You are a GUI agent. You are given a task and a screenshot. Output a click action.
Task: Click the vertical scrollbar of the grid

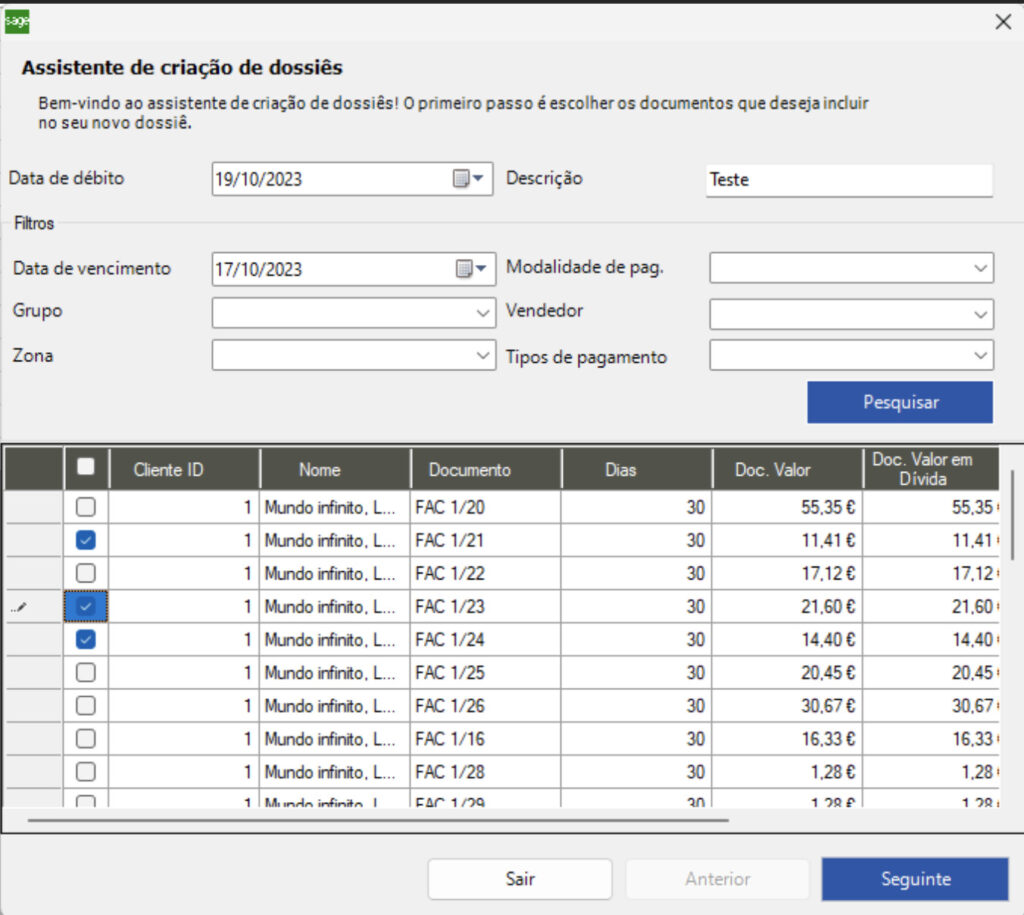tap(1012, 515)
